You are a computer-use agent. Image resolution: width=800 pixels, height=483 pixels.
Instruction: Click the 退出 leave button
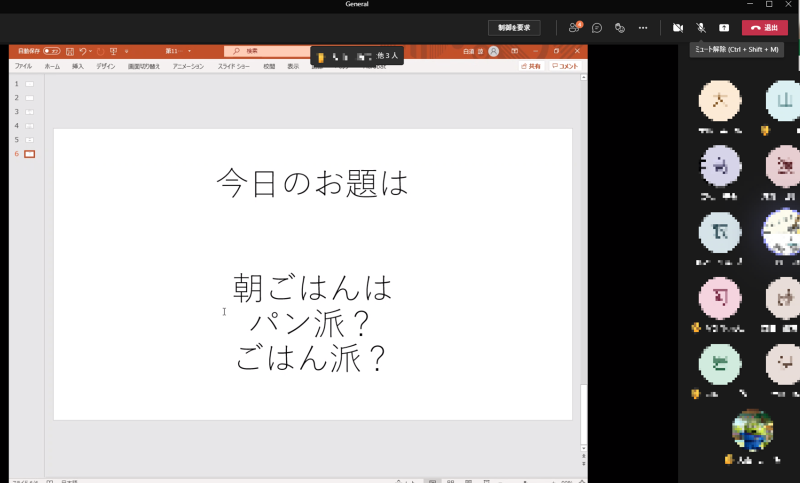tap(765, 28)
